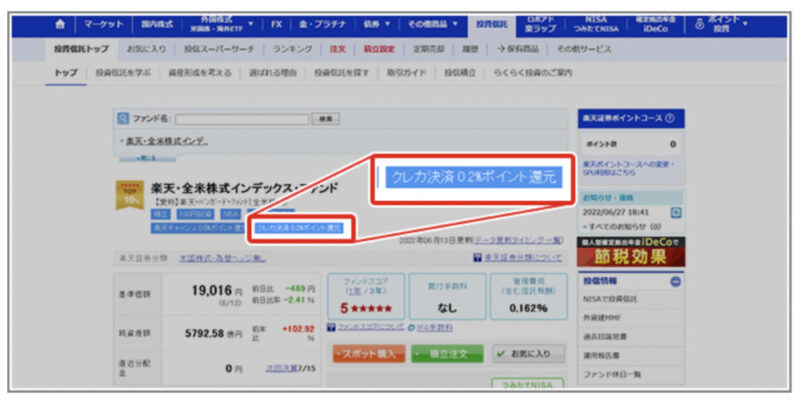The height and width of the screenshot is (405, 800).
Task: Go to the home icon in top navigation
Action: click(60, 24)
